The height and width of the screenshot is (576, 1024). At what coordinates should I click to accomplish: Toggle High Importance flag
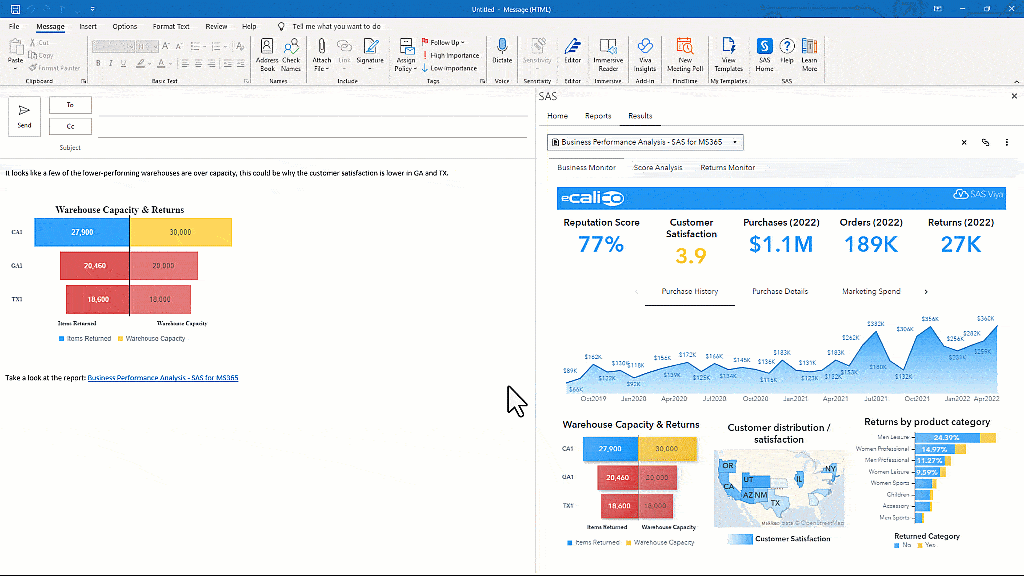(x=451, y=56)
